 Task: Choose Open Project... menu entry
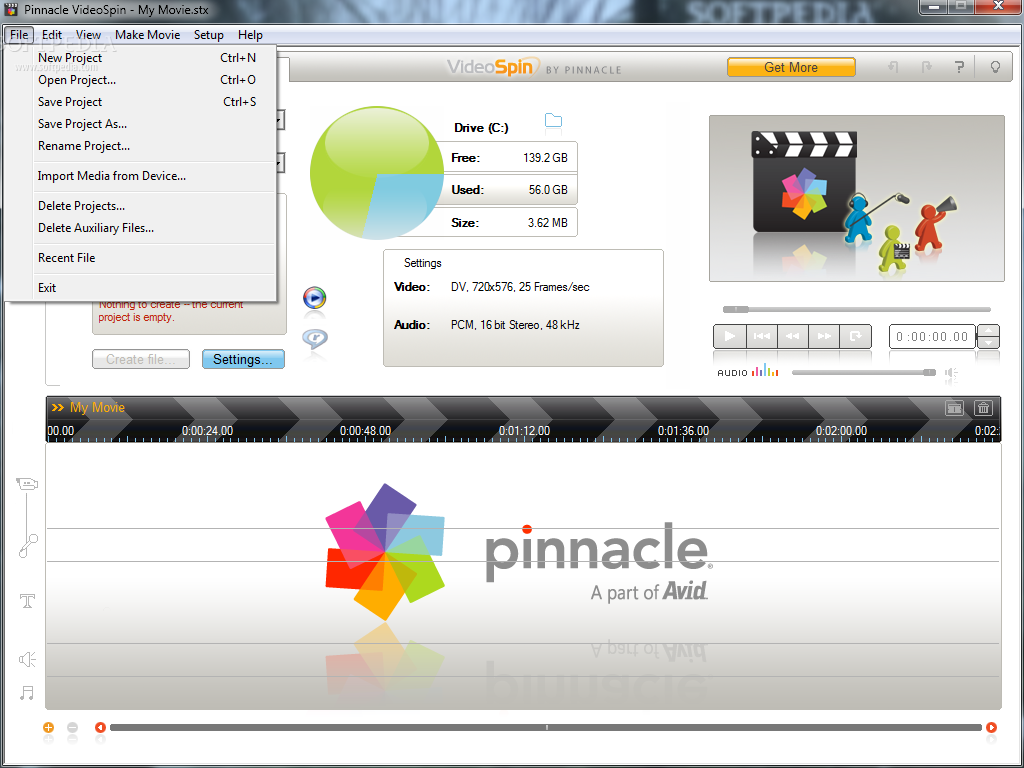(140, 80)
